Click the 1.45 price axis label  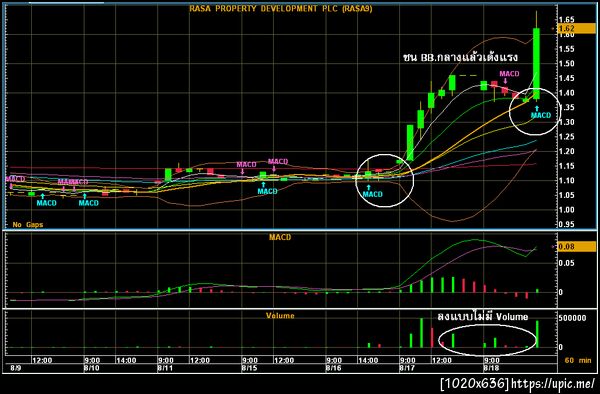pos(567,78)
